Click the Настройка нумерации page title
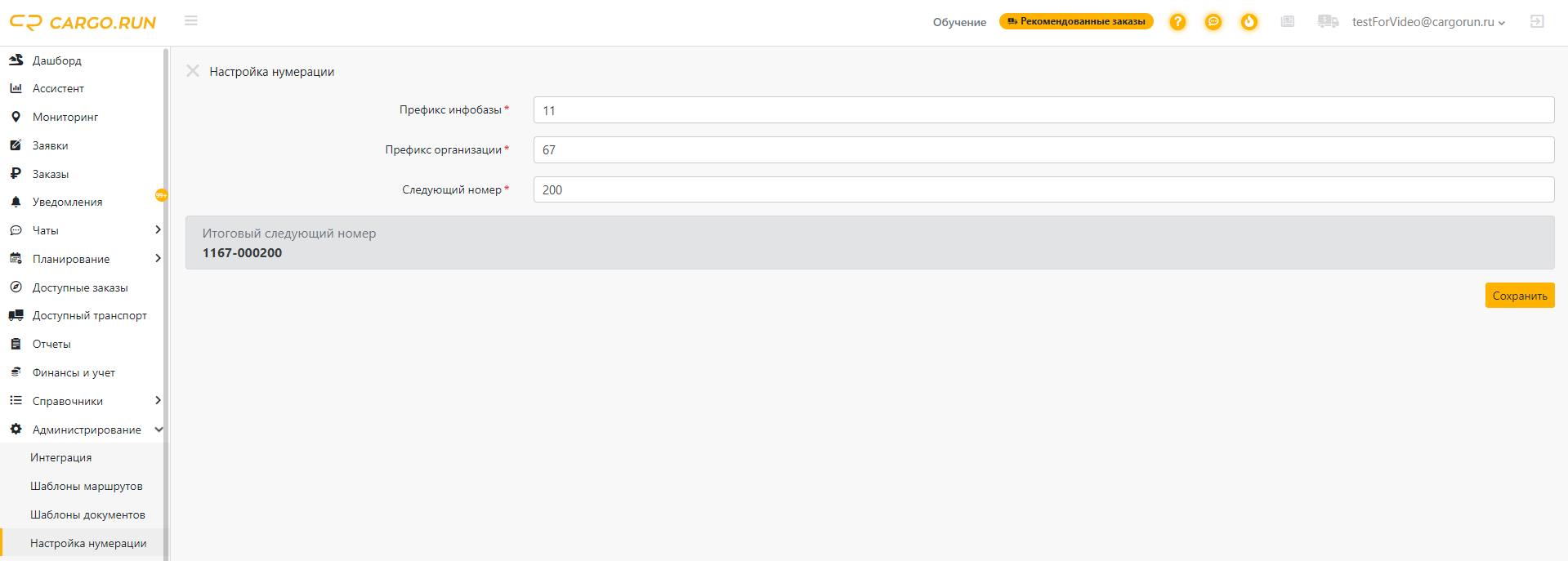This screenshot has width=1568, height=561. pos(272,72)
